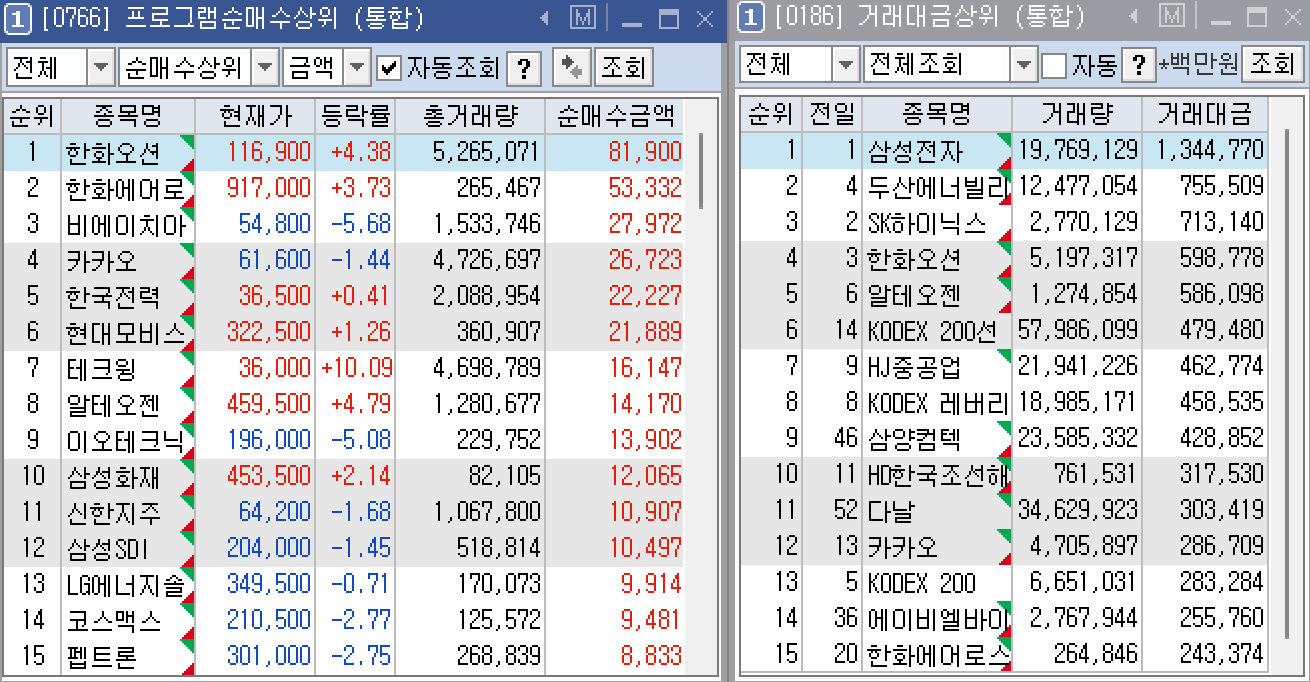Image resolution: width=1310 pixels, height=682 pixels.
Task: Select SK하이닉스 row
Action: 1004,221
